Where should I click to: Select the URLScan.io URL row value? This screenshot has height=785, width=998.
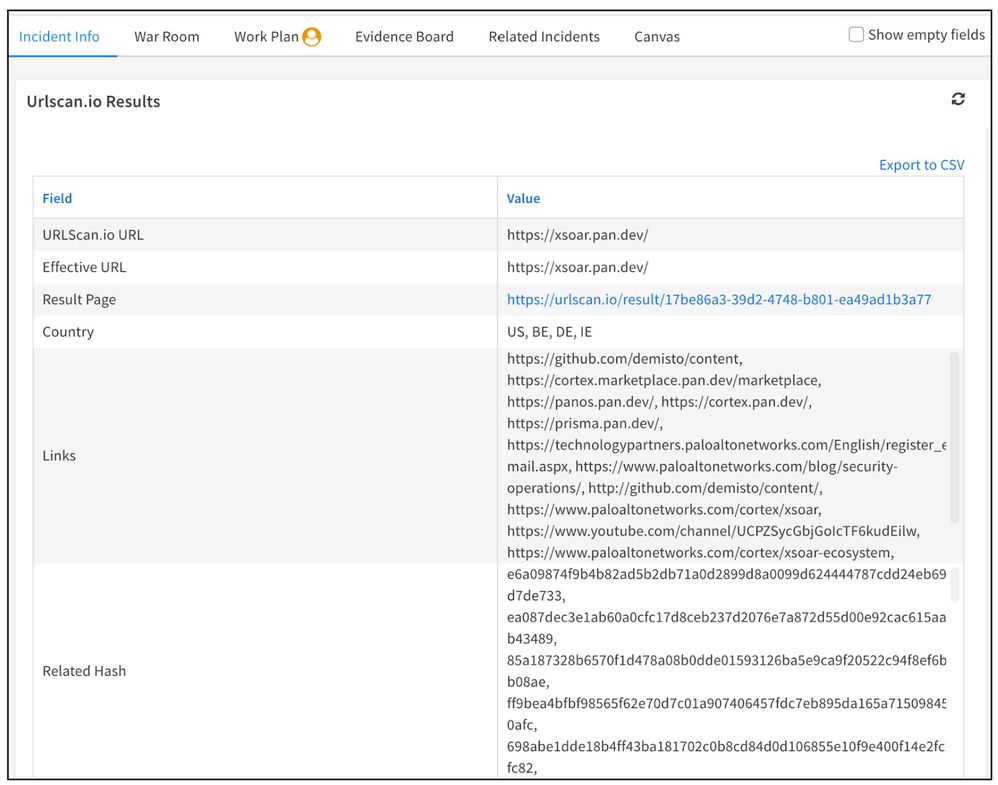coord(577,235)
